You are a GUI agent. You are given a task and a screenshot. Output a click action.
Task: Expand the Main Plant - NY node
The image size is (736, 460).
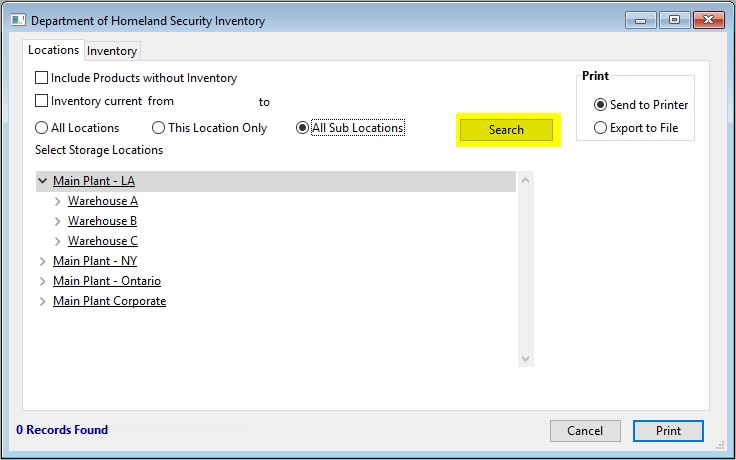coord(42,261)
